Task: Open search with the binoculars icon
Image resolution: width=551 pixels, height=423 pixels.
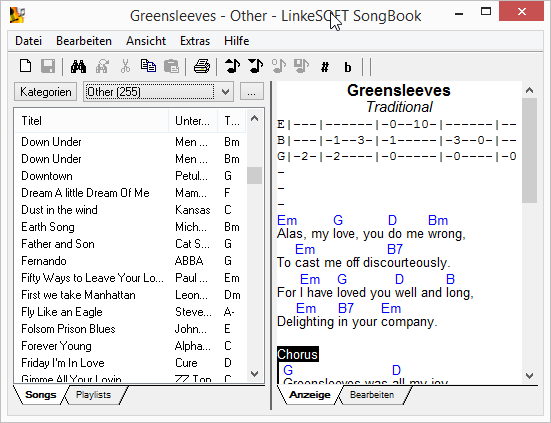Action: (x=78, y=66)
